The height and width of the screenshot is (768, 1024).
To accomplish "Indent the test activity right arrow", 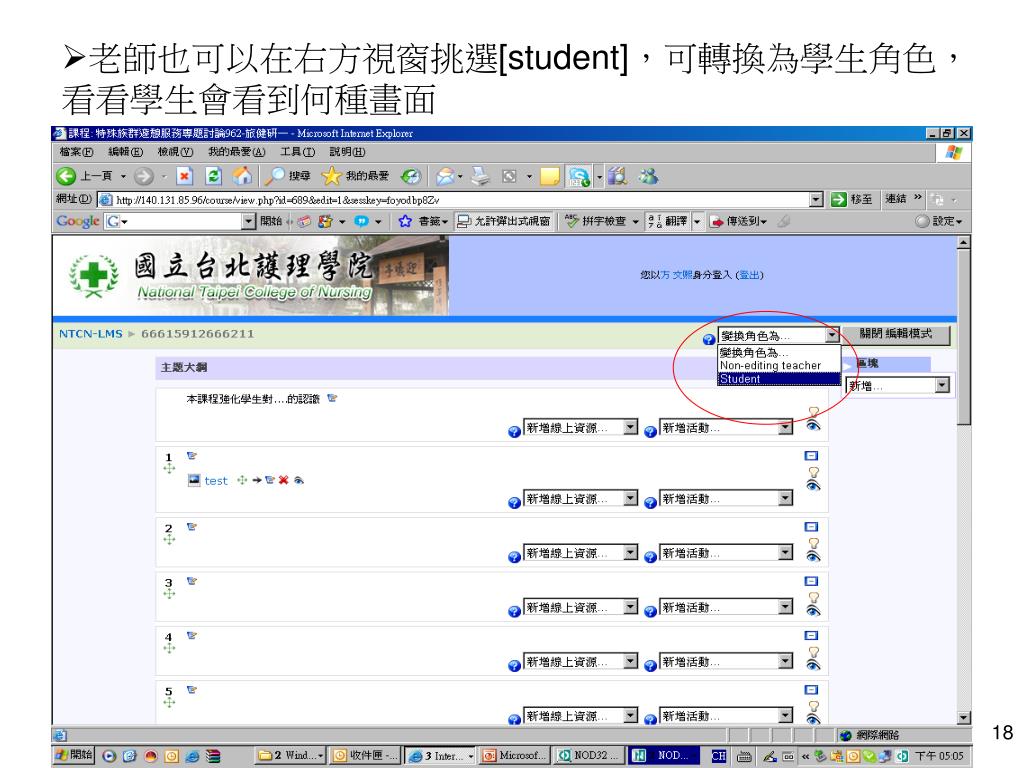I will point(257,480).
